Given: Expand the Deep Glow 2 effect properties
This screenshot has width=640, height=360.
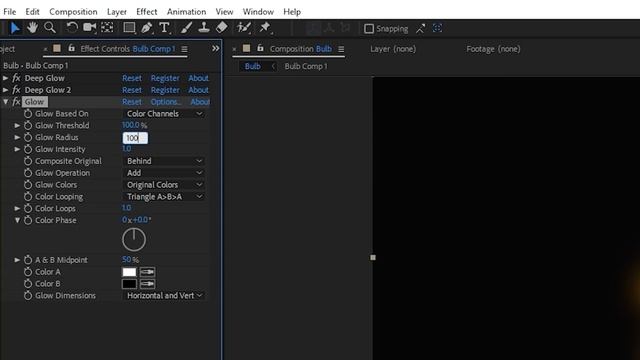Looking at the screenshot, I should click(5, 90).
